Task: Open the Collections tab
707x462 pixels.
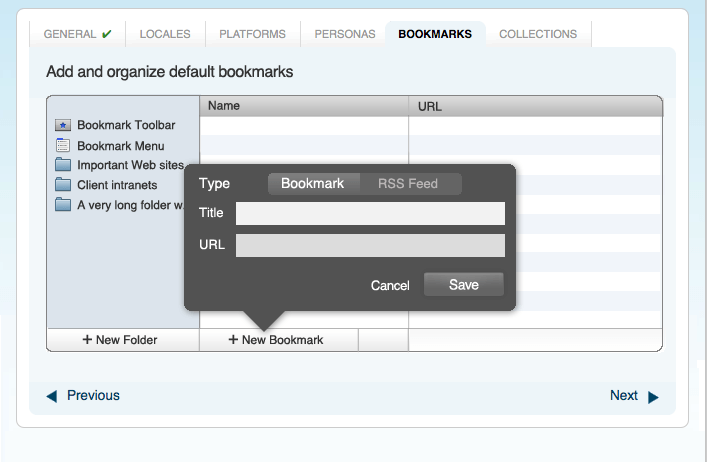Action: click(537, 34)
